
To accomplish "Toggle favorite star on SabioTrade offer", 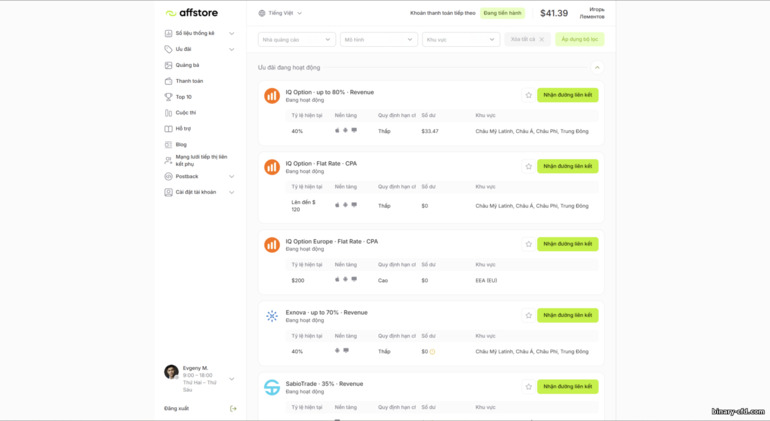I will pos(528,387).
